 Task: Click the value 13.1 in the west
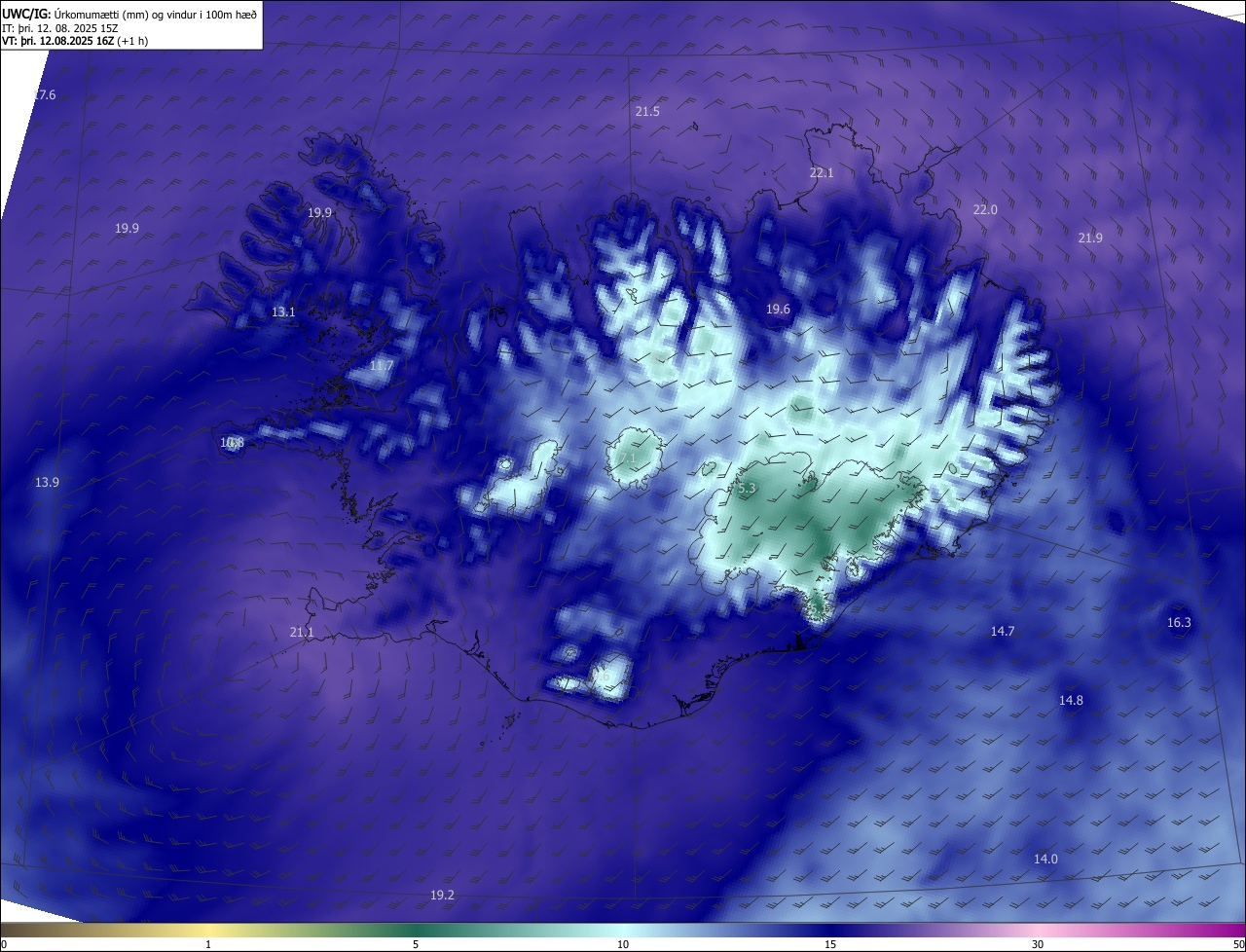[x=283, y=312]
